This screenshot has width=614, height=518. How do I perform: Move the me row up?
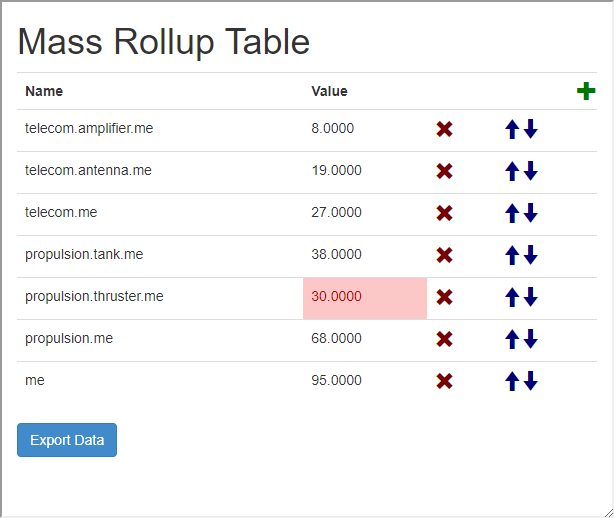(512, 381)
